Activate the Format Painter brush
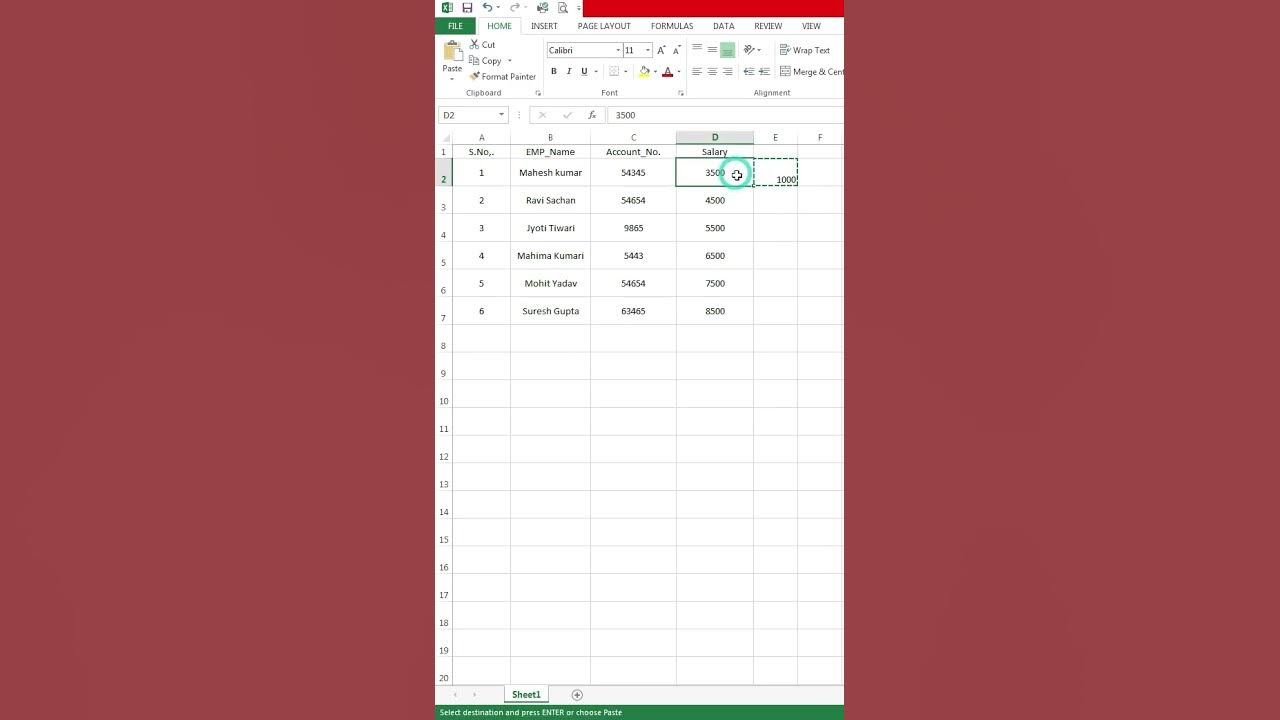 (x=502, y=77)
